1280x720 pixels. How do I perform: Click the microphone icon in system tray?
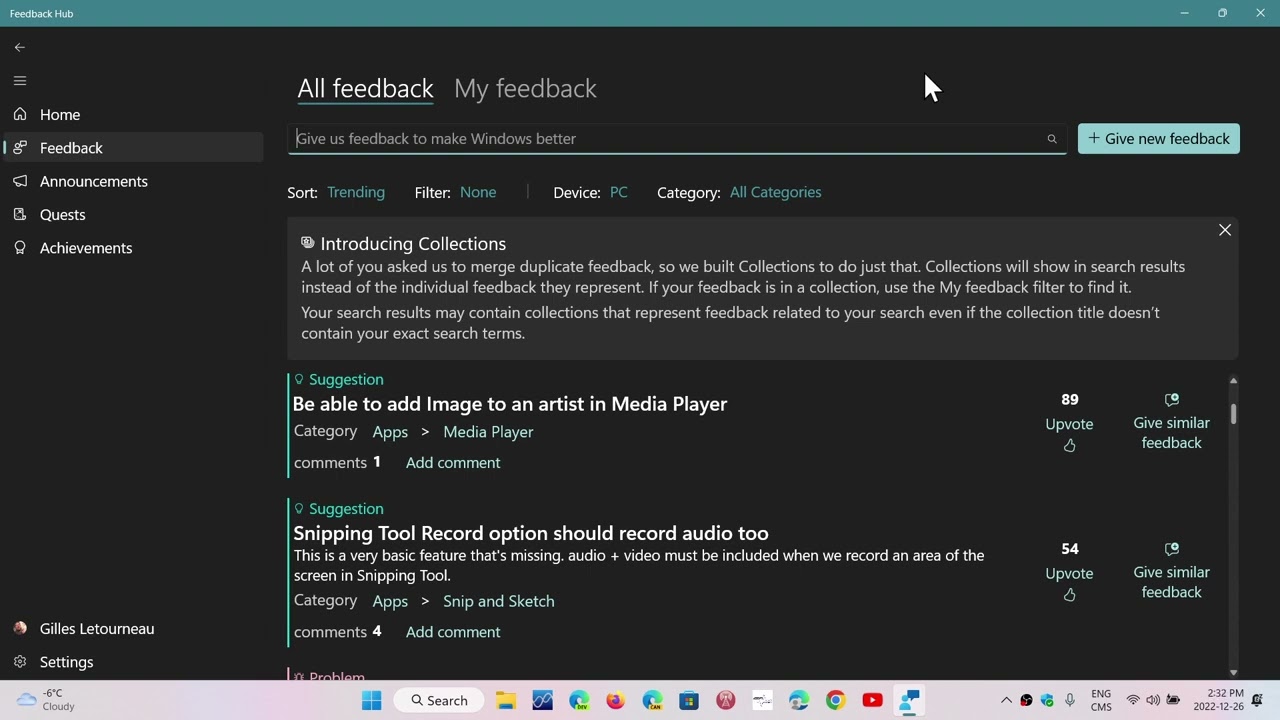[1070, 700]
